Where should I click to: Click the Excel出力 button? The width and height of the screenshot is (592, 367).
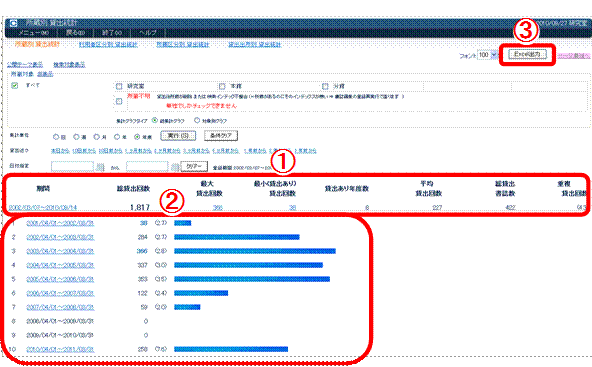coord(527,54)
